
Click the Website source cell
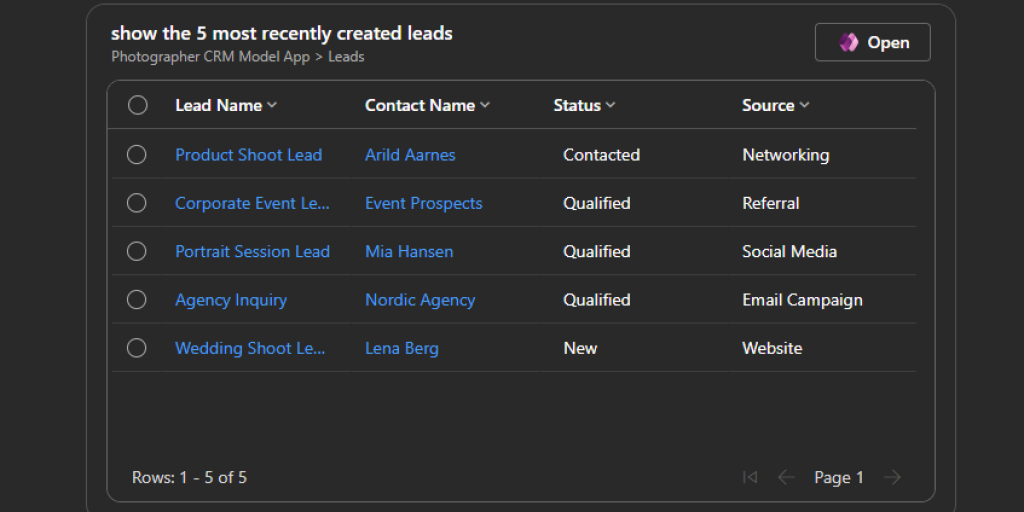click(x=772, y=348)
